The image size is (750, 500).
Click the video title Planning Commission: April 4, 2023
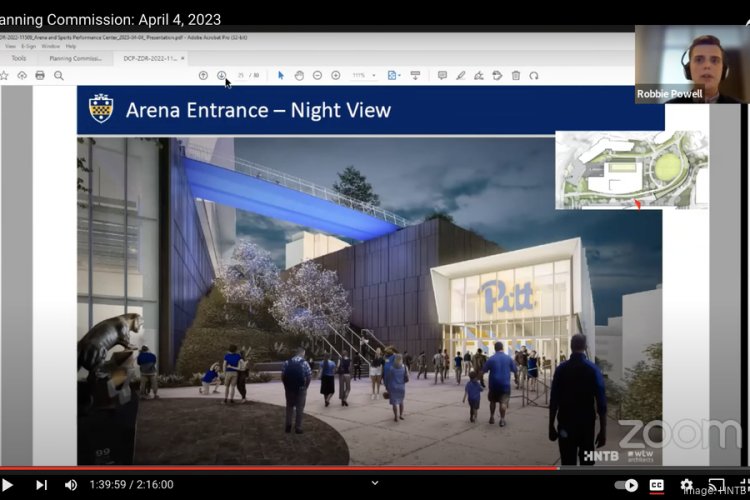(x=110, y=20)
